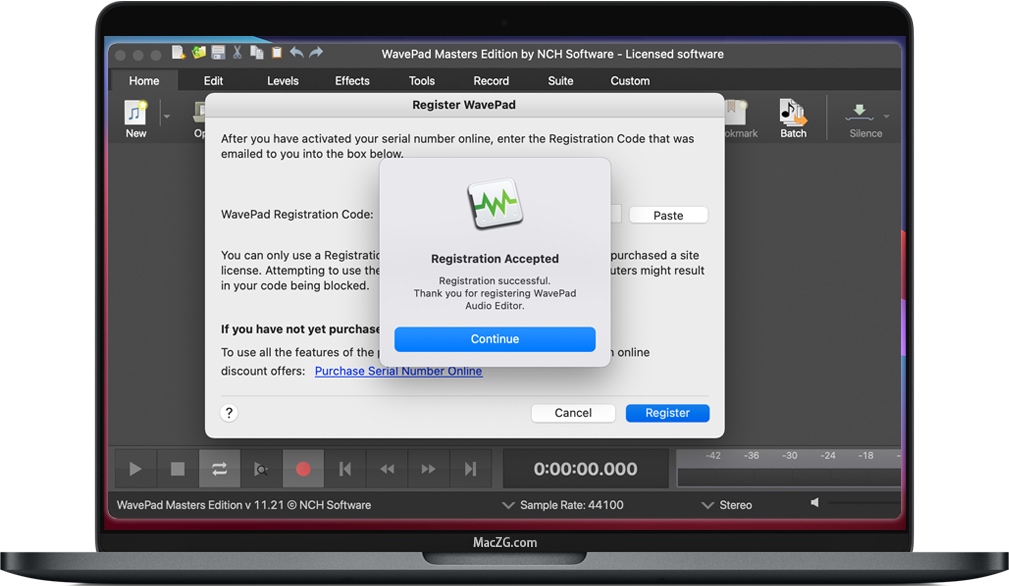Click the Cut scissors icon
1009x586 pixels.
[237, 53]
